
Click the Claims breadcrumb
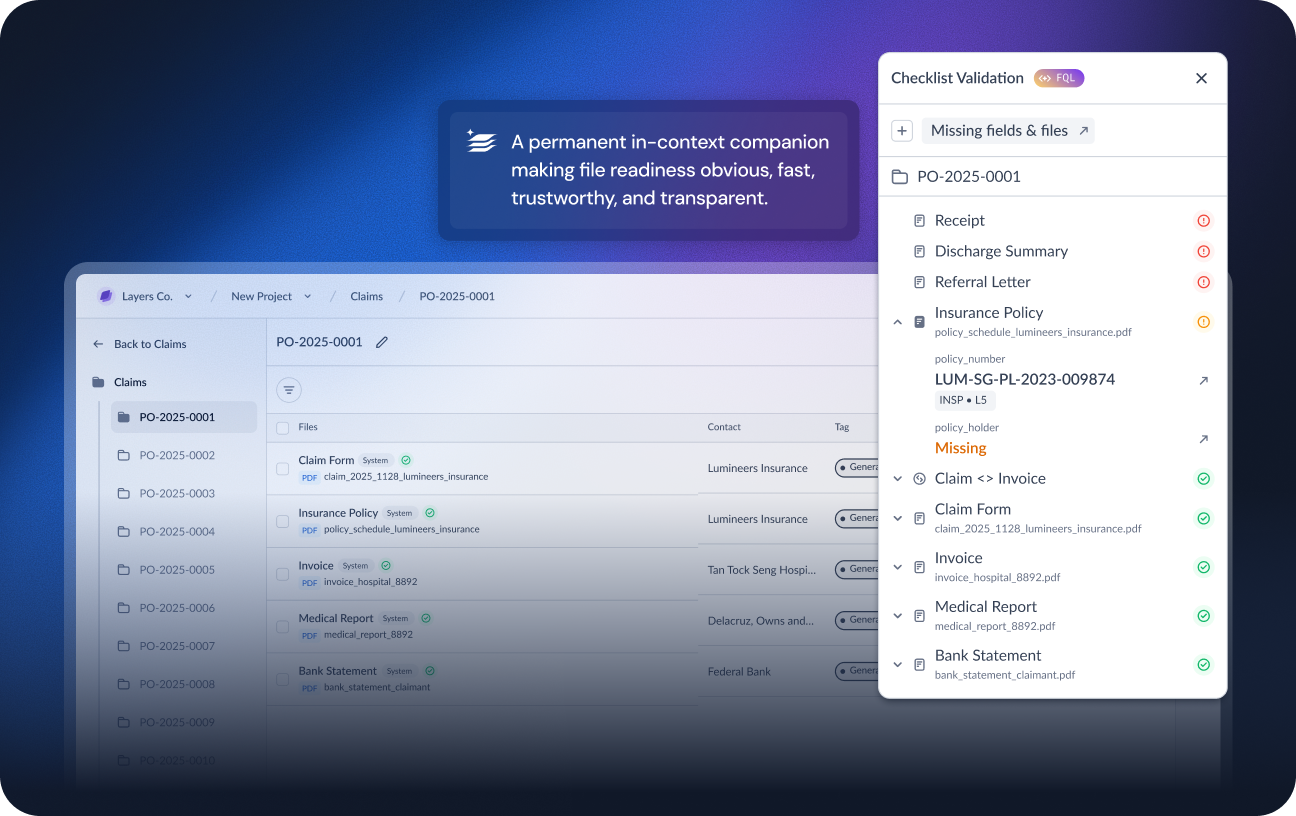click(367, 297)
